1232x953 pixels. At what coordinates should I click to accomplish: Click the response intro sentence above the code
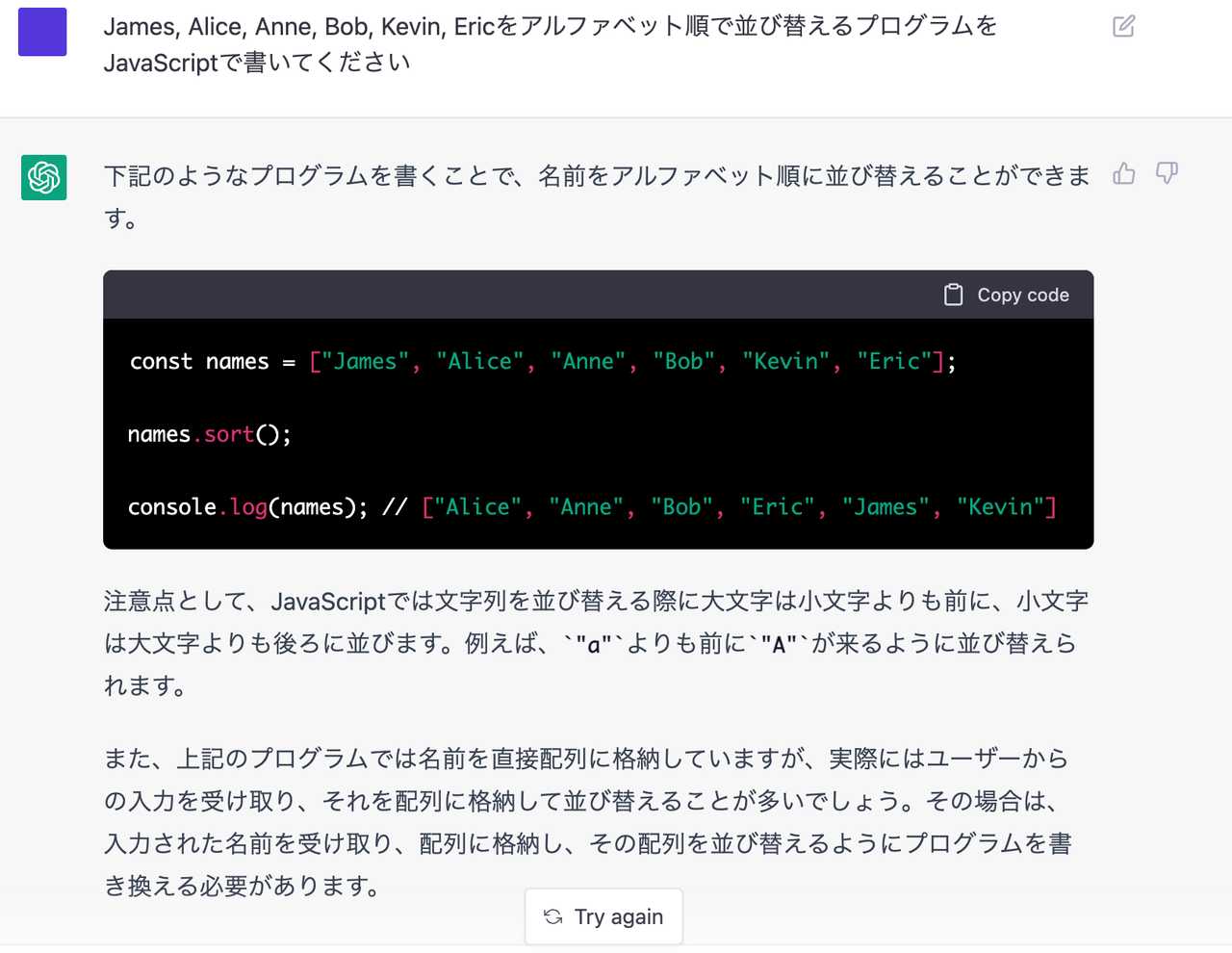(597, 195)
